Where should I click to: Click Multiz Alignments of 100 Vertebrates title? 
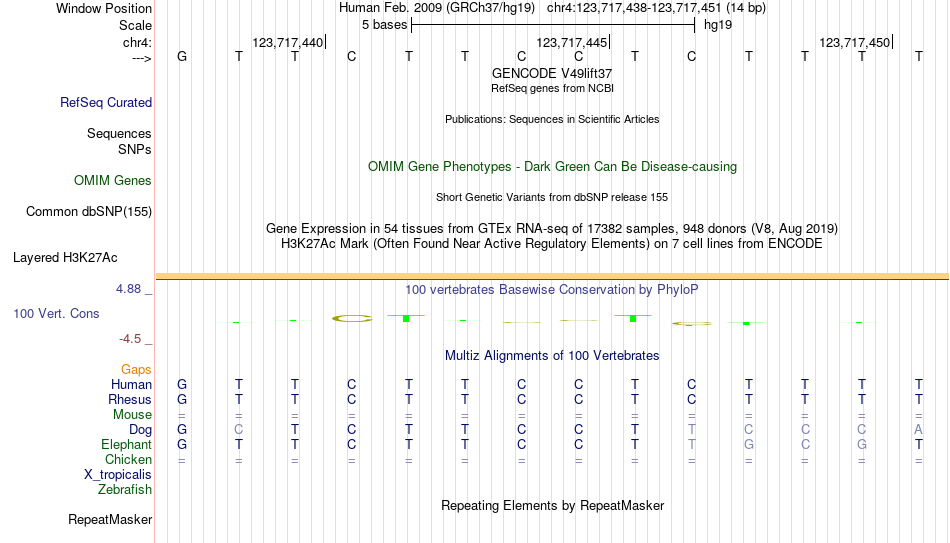point(552,356)
